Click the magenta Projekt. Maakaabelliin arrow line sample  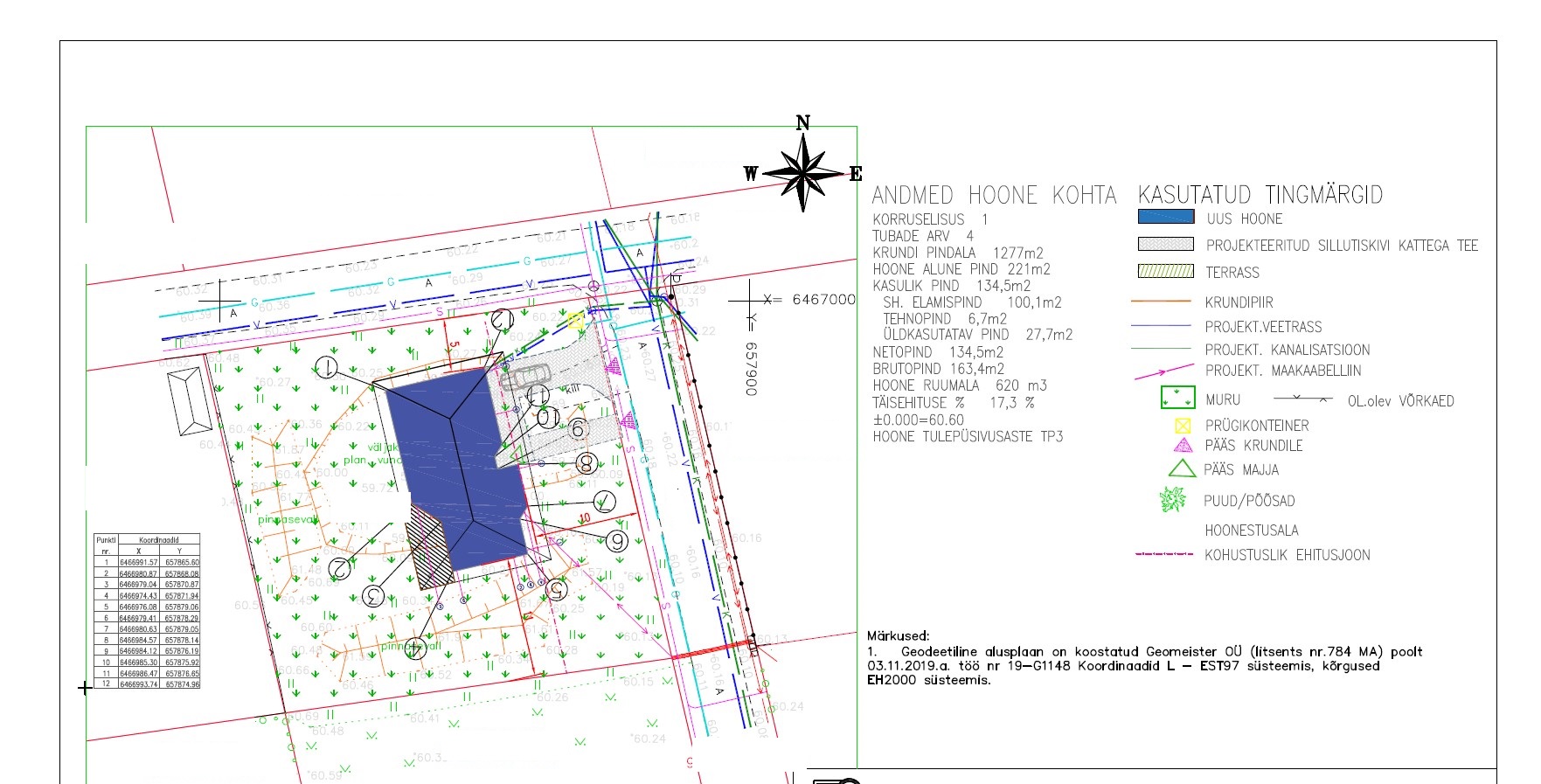click(1163, 371)
